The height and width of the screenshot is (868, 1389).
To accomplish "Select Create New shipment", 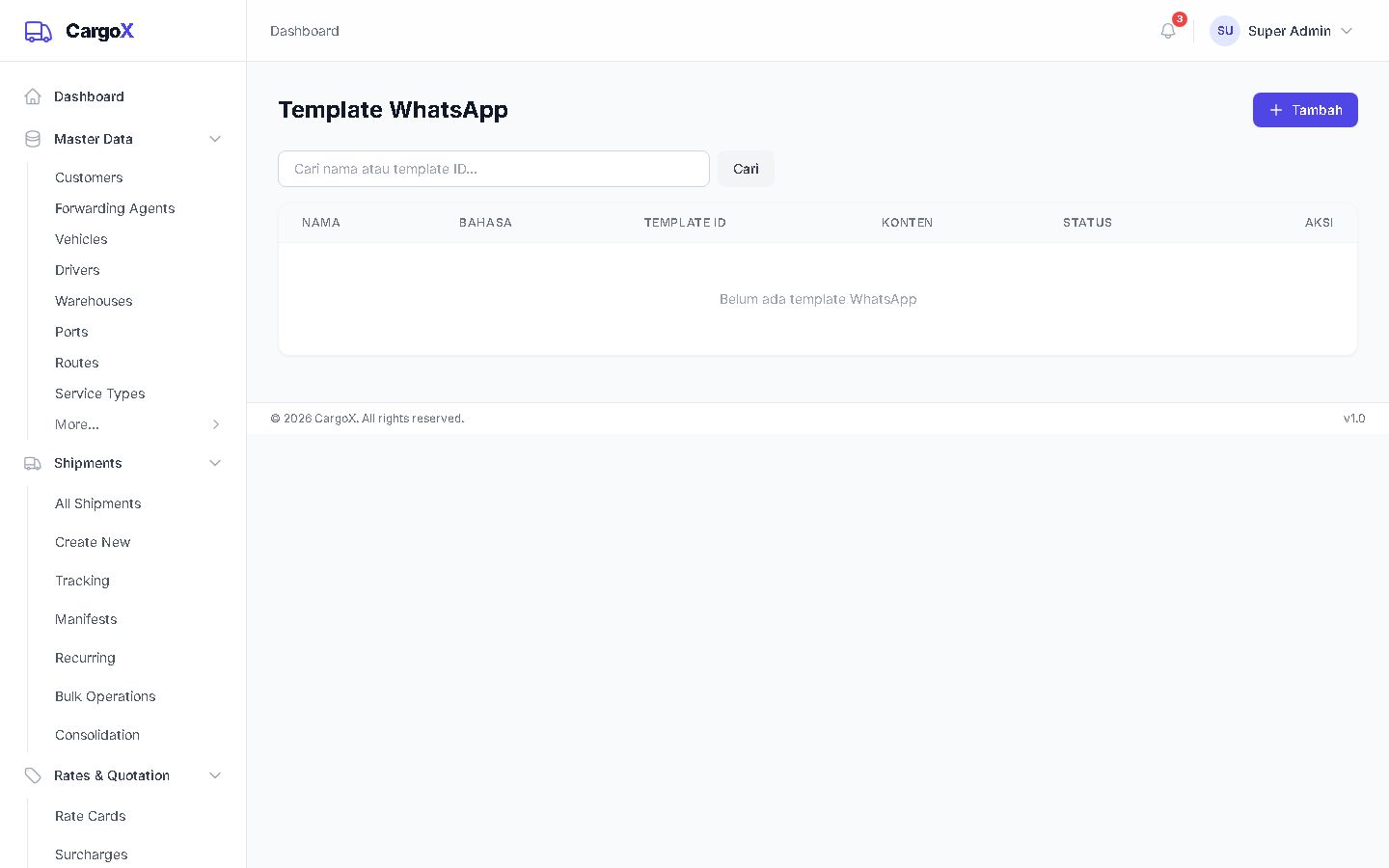I will 93,542.
